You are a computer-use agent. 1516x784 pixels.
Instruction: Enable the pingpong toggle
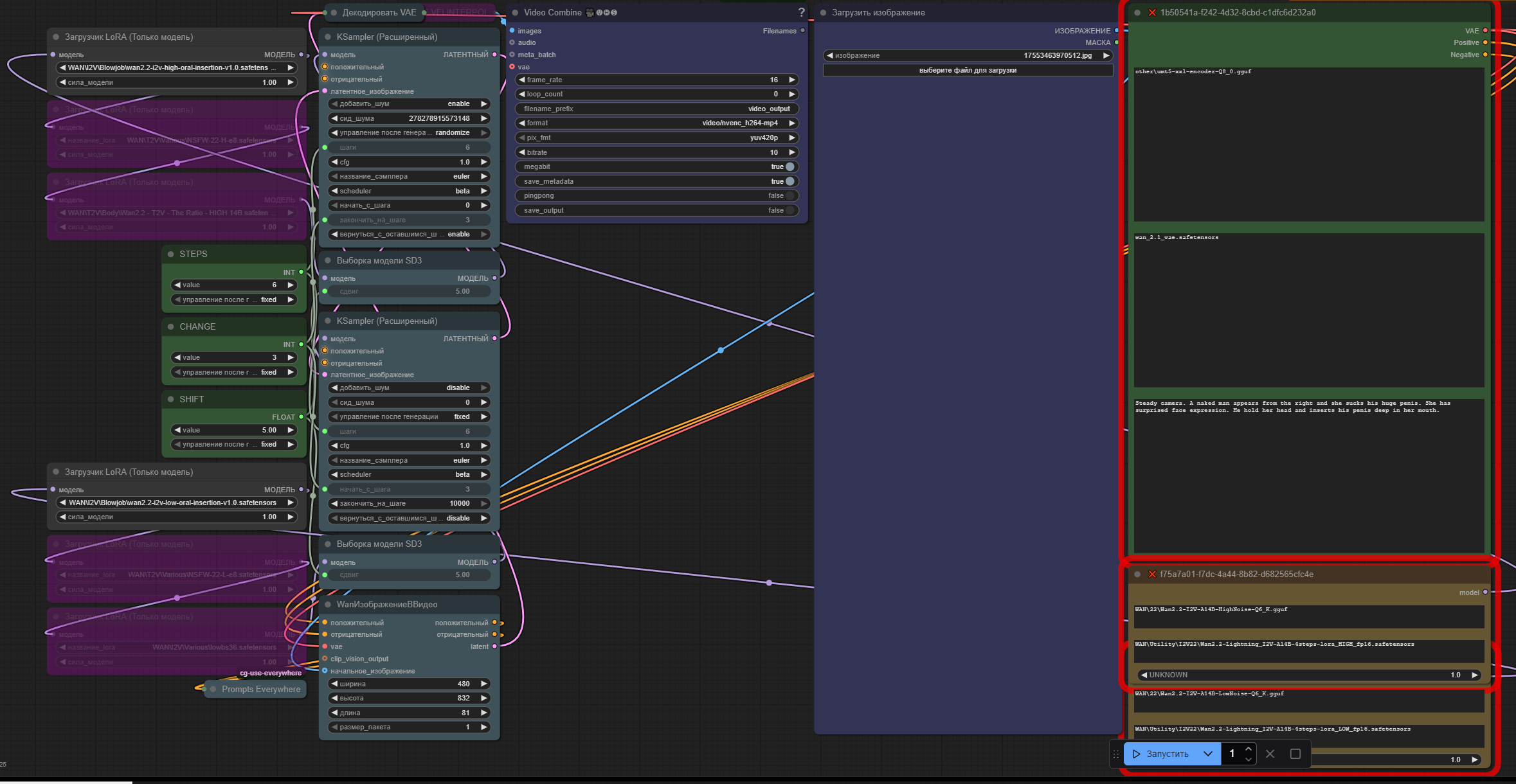[790, 195]
